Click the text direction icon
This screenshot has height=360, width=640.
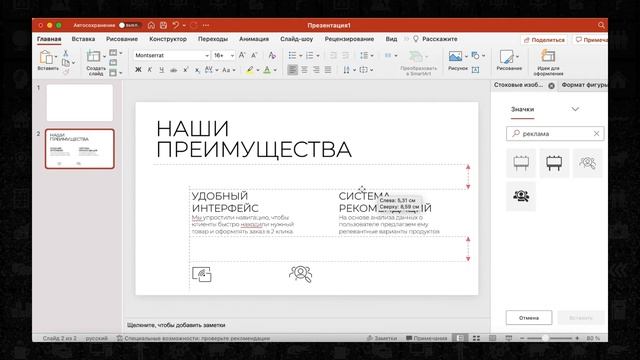click(x=348, y=70)
